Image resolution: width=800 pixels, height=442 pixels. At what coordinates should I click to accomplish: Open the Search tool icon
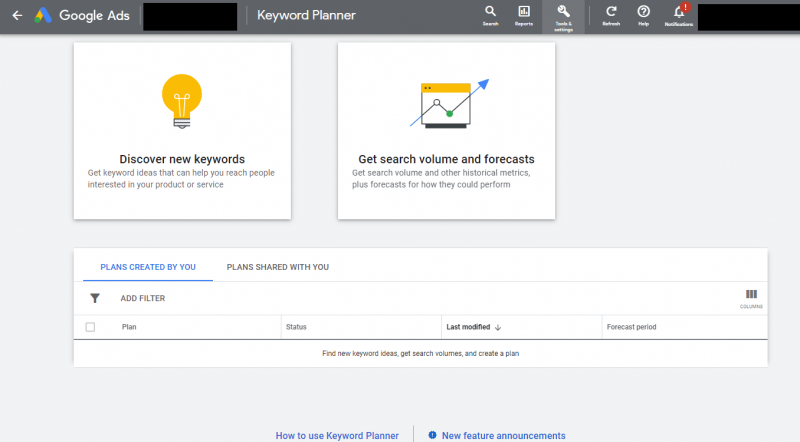(x=490, y=14)
